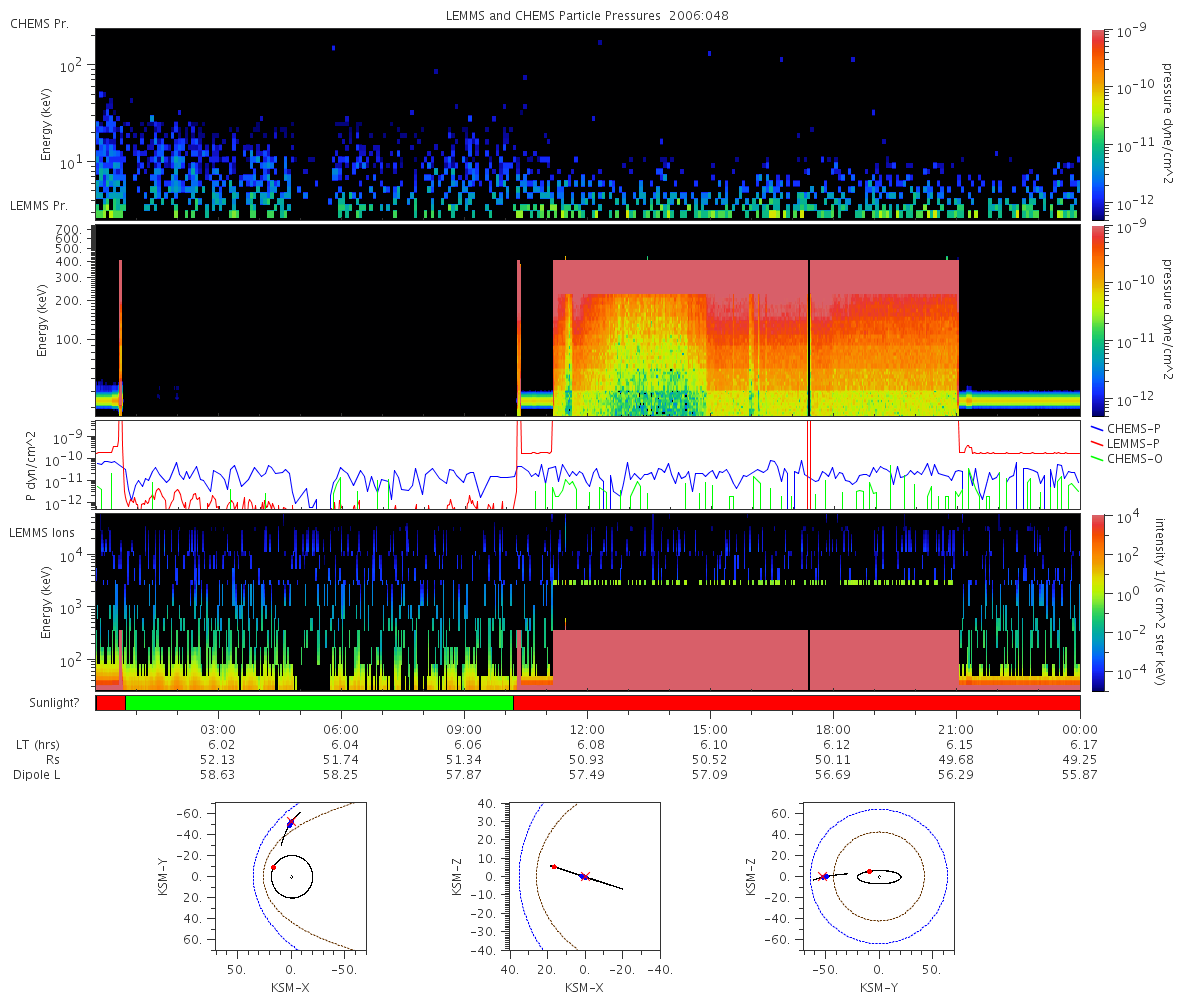Image resolution: width=1200 pixels, height=1000 pixels.
Task: Click the long red segment of the Sunlight bar
Action: pyautogui.click(x=796, y=703)
